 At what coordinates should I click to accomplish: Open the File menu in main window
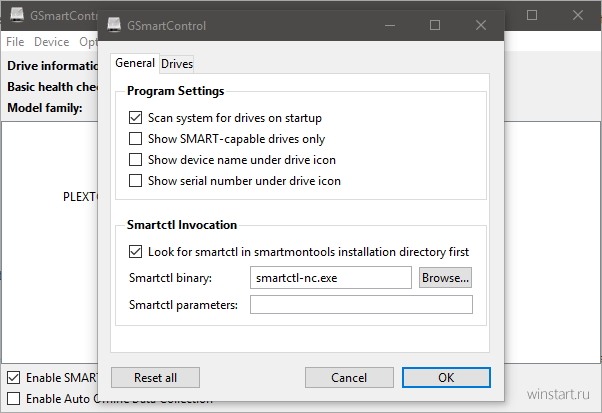15,41
